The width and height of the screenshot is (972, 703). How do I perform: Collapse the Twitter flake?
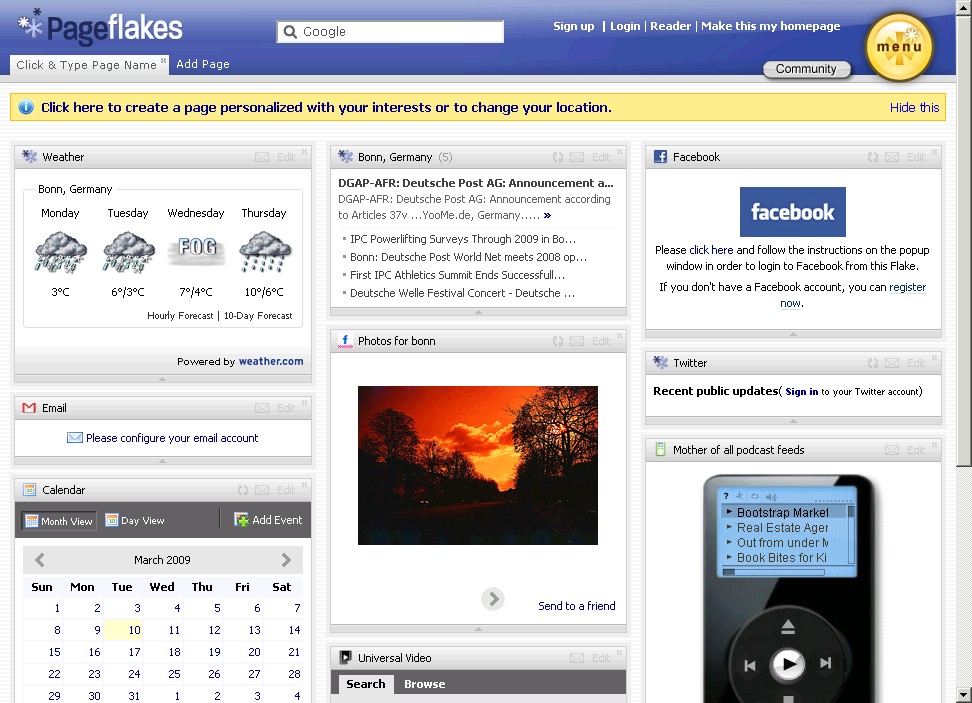pyautogui.click(x=793, y=420)
